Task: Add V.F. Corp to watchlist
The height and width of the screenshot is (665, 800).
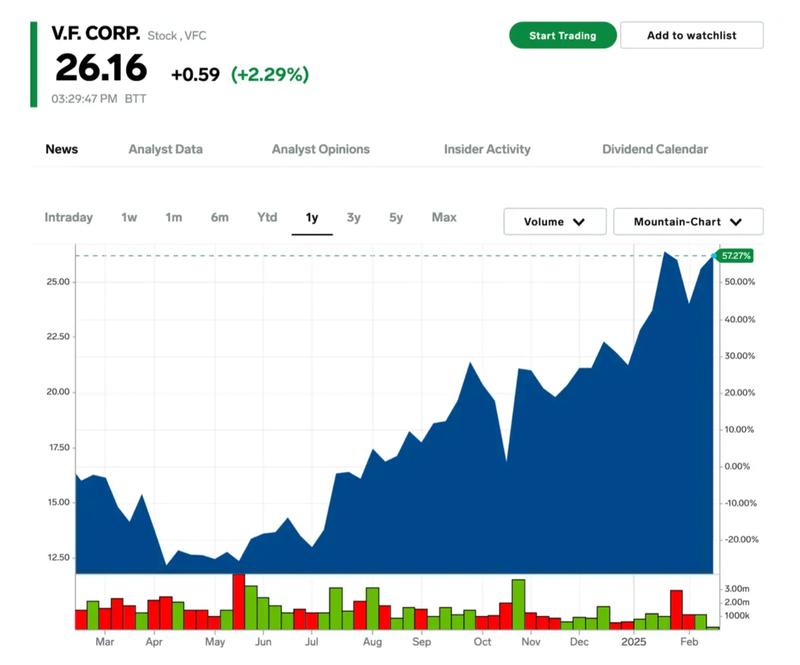Action: 691,35
